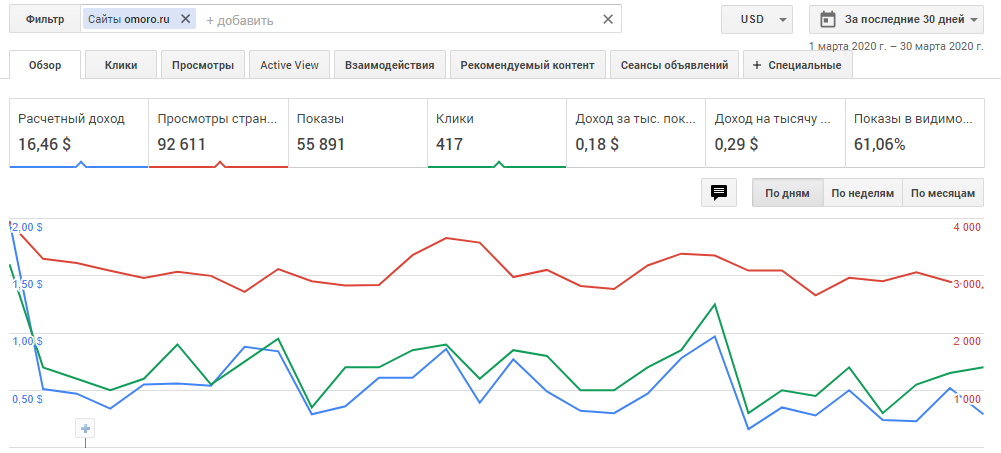1001x453 pixels.
Task: Click the '4 000' right axis label
Action: (x=967, y=227)
